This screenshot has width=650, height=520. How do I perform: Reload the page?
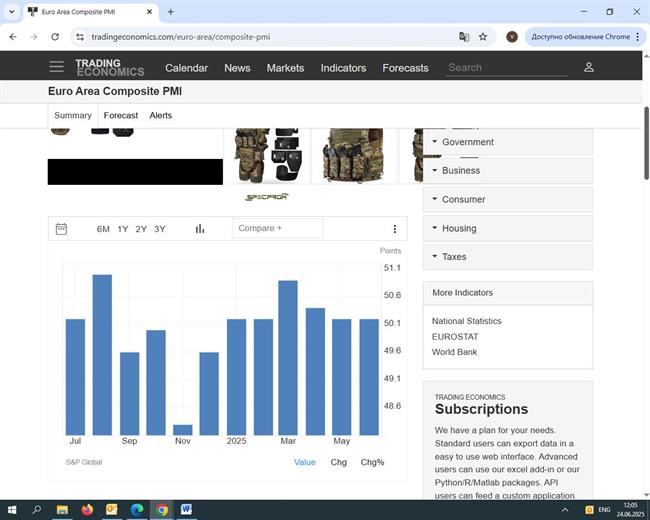pos(55,37)
